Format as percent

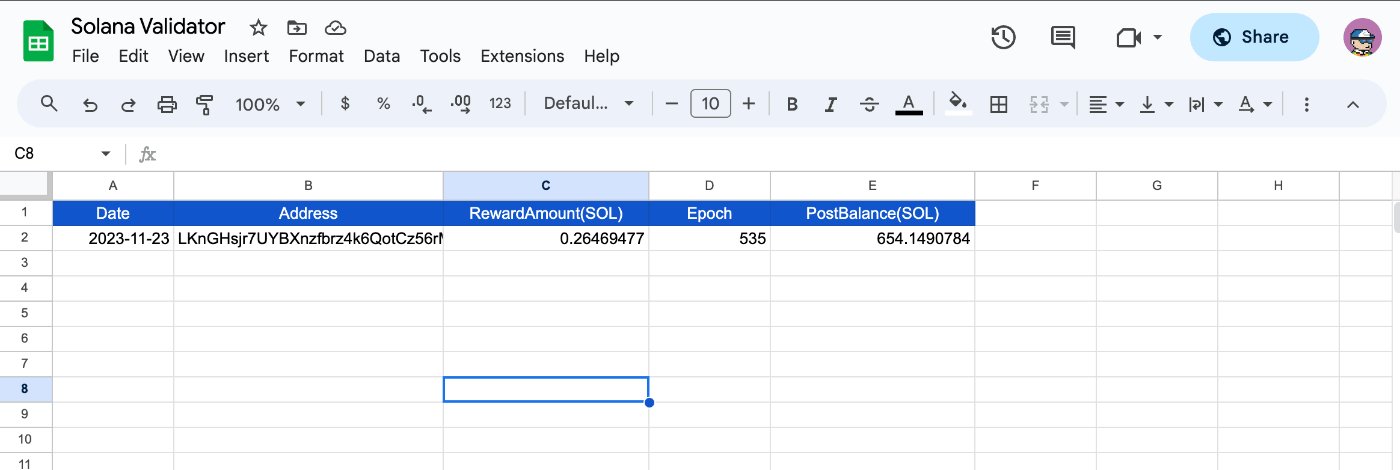pyautogui.click(x=383, y=103)
